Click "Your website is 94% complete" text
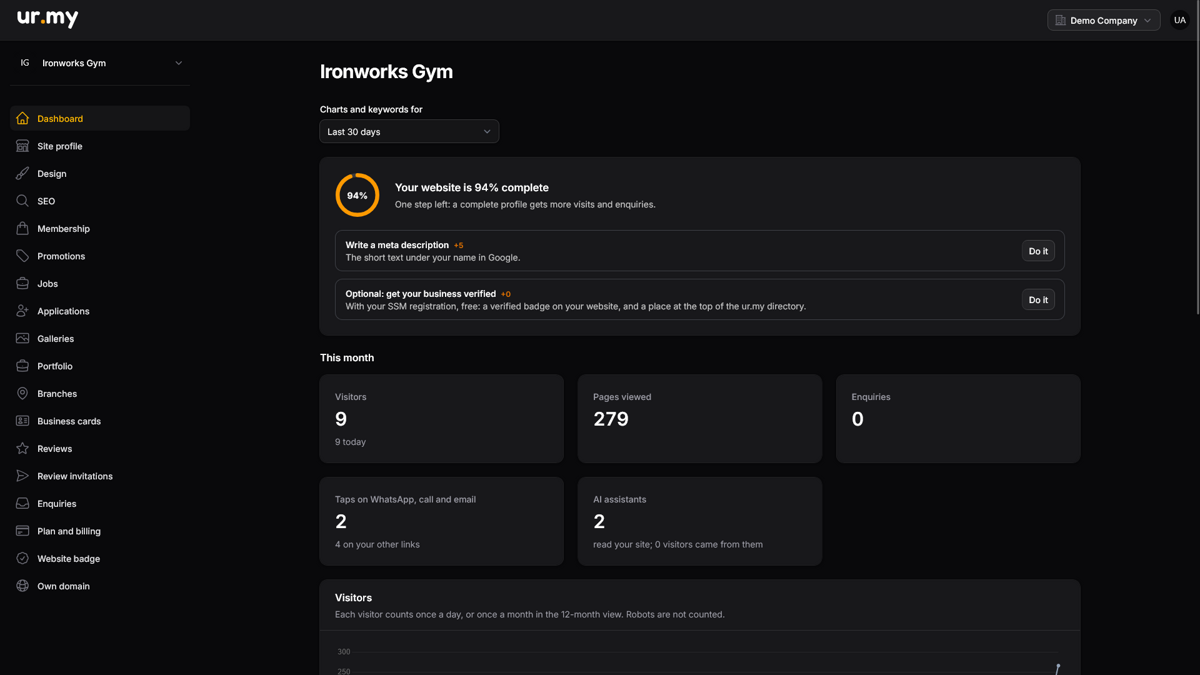Screen dimensions: 1200x675 point(472,187)
